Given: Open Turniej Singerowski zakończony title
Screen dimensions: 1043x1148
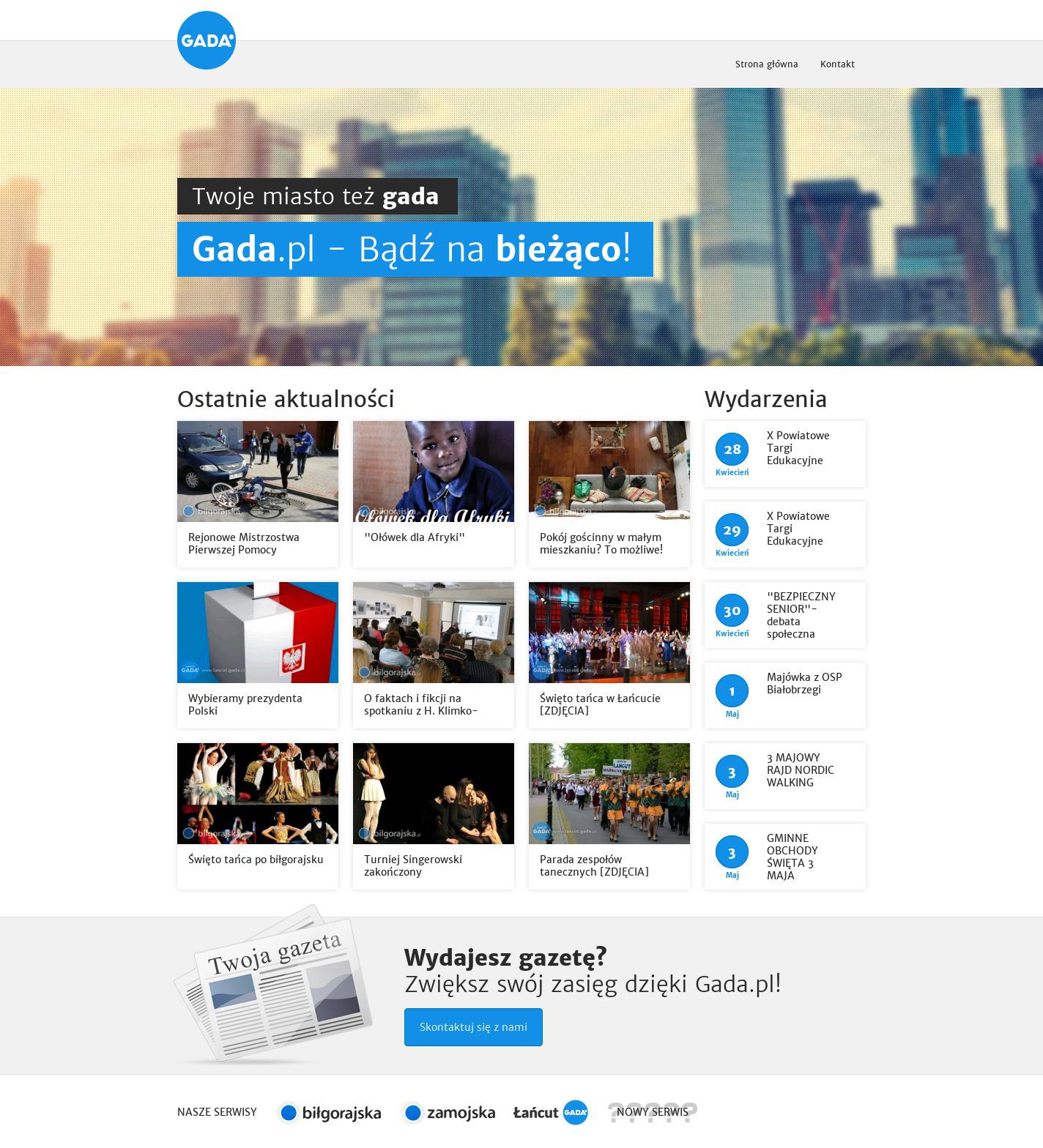Looking at the screenshot, I should click(x=413, y=865).
